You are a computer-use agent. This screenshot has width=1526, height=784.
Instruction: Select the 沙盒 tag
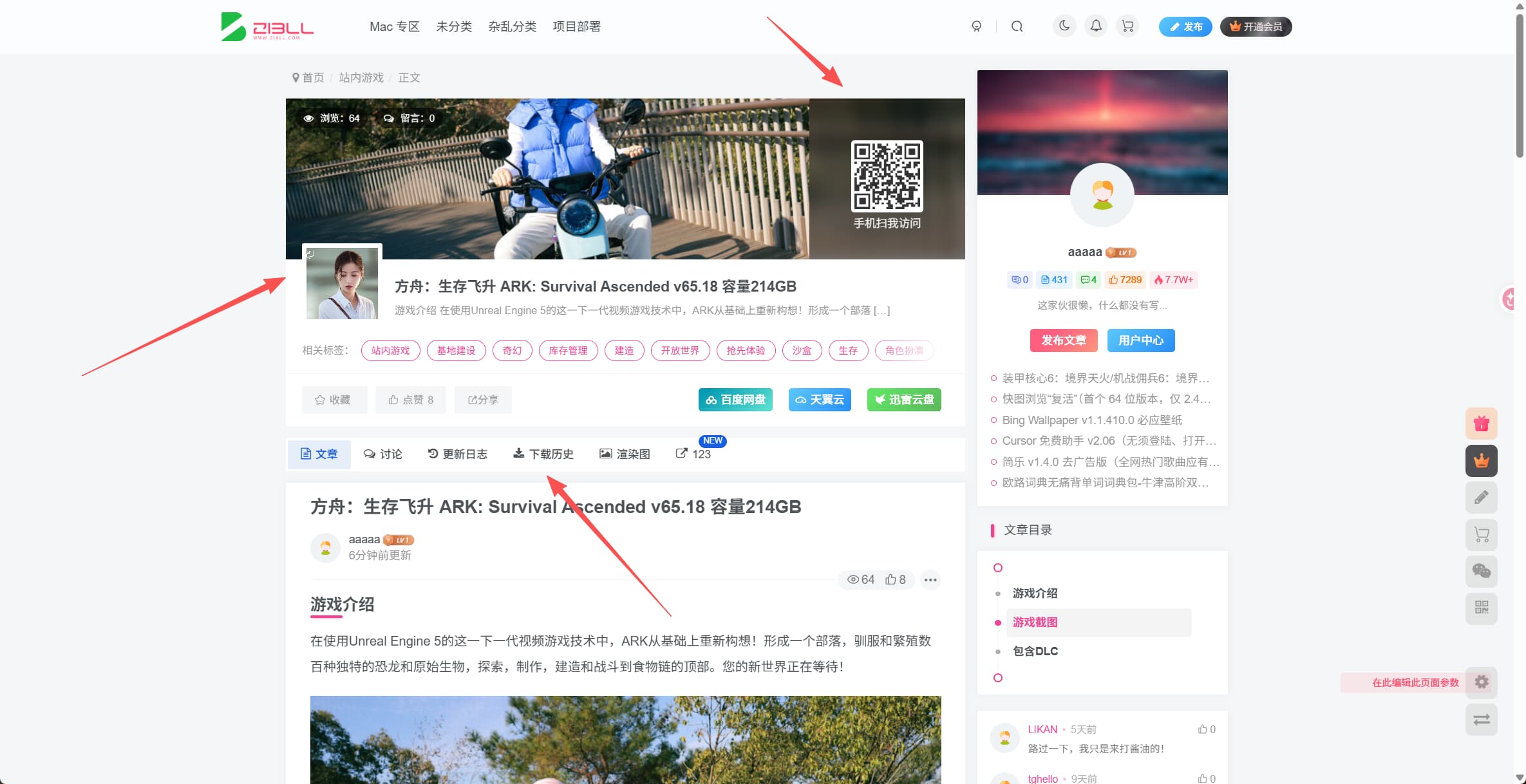pyautogui.click(x=802, y=351)
